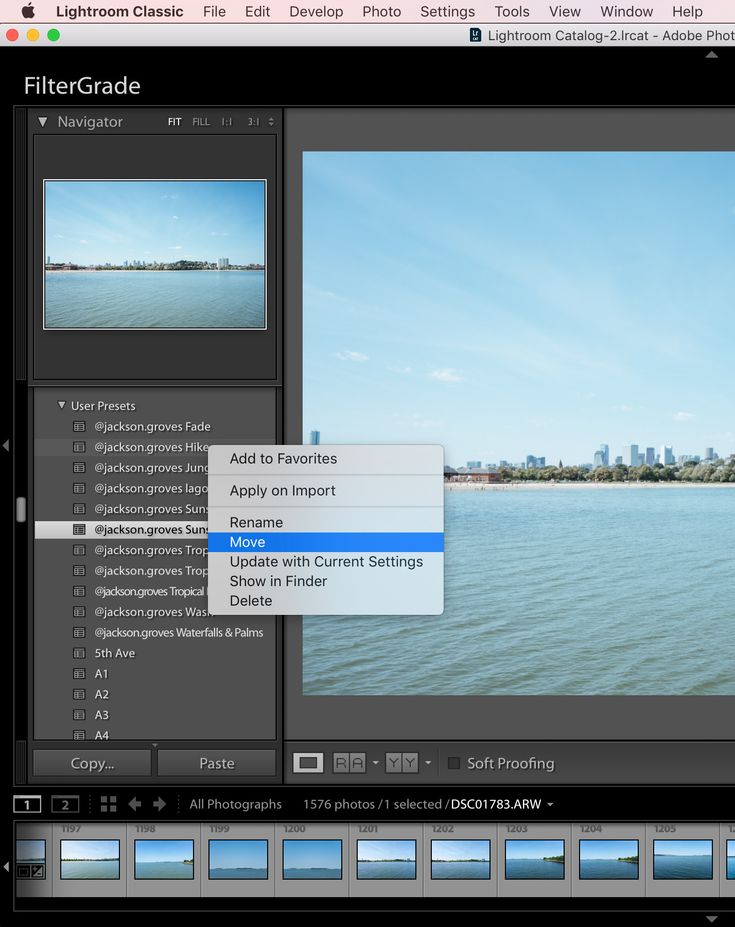Open the Before/After options dropdown arrow

click(x=428, y=763)
